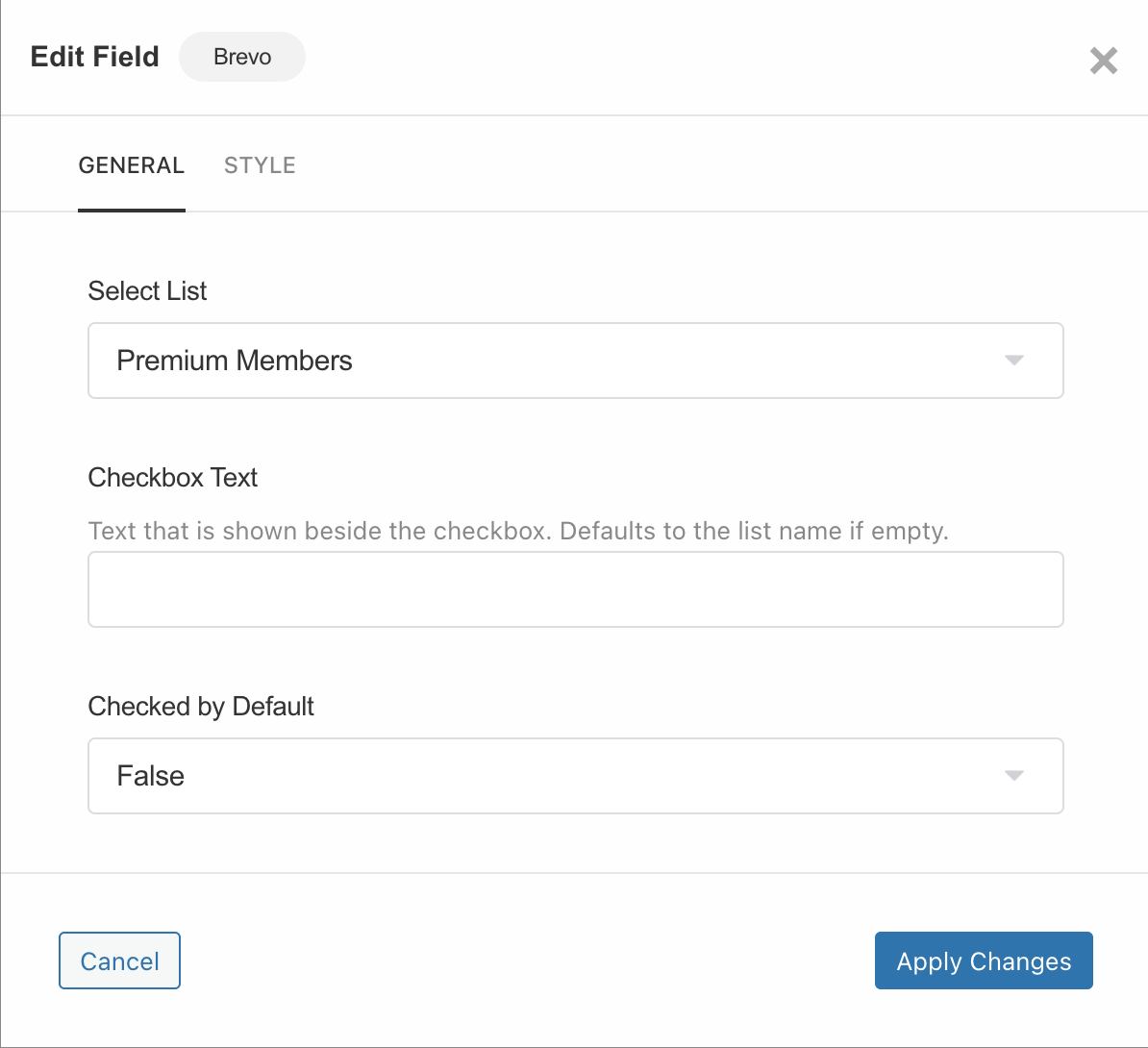This screenshot has width=1148, height=1048.
Task: Click the arrow beside the False value
Action: coord(1013,776)
